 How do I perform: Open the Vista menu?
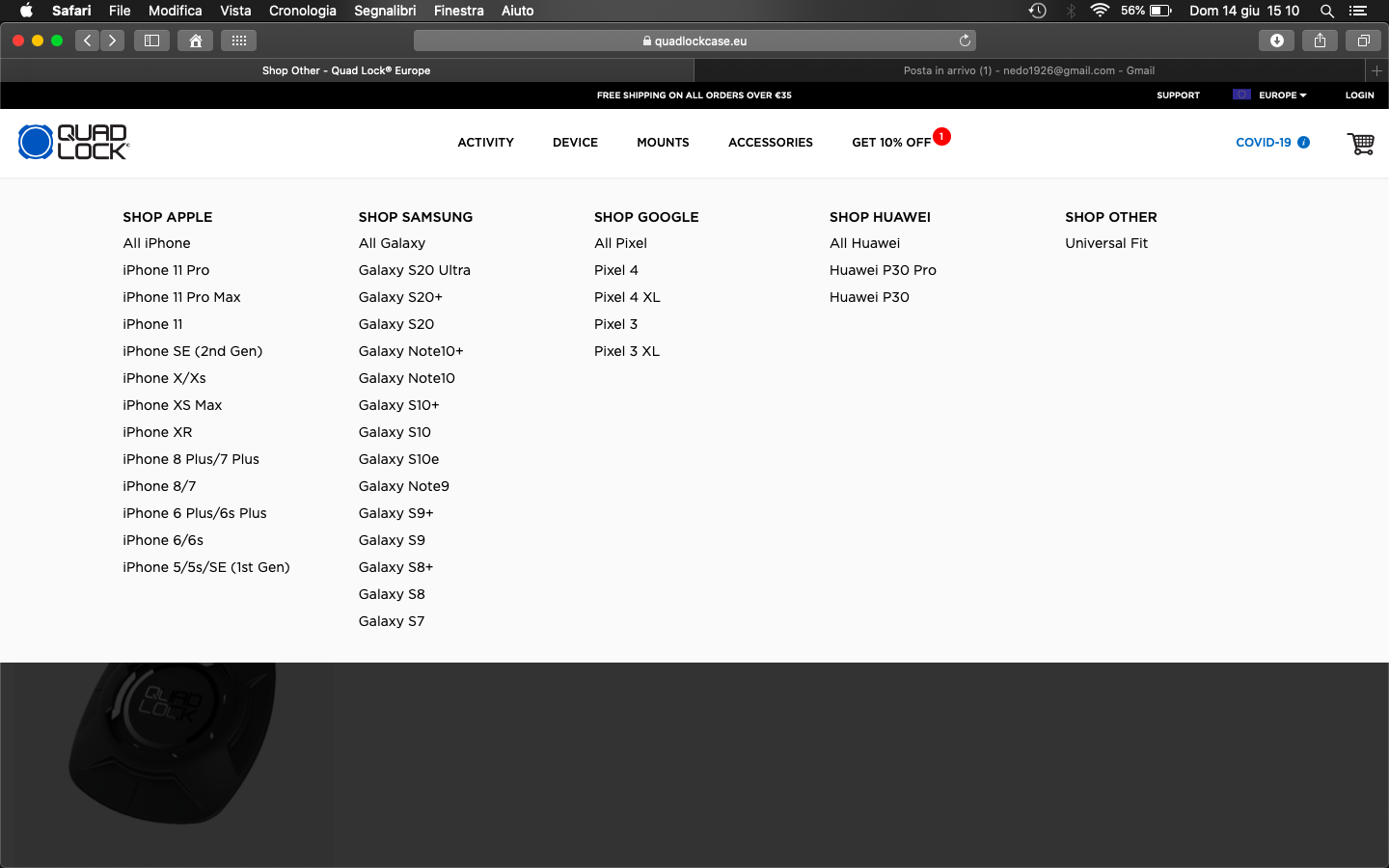point(235,11)
